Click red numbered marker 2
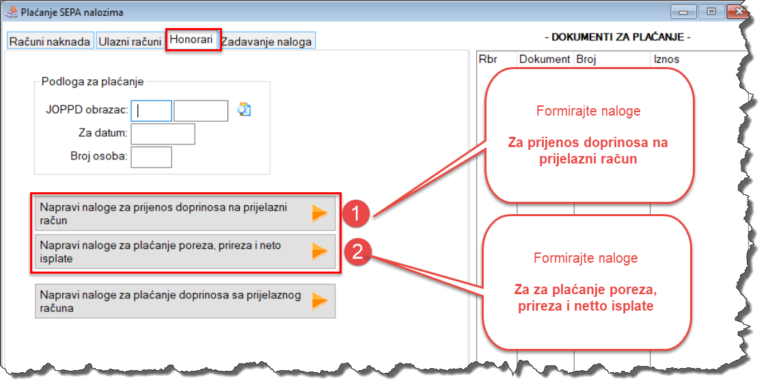Image resolution: width=768 pixels, height=392 pixels. (x=358, y=252)
